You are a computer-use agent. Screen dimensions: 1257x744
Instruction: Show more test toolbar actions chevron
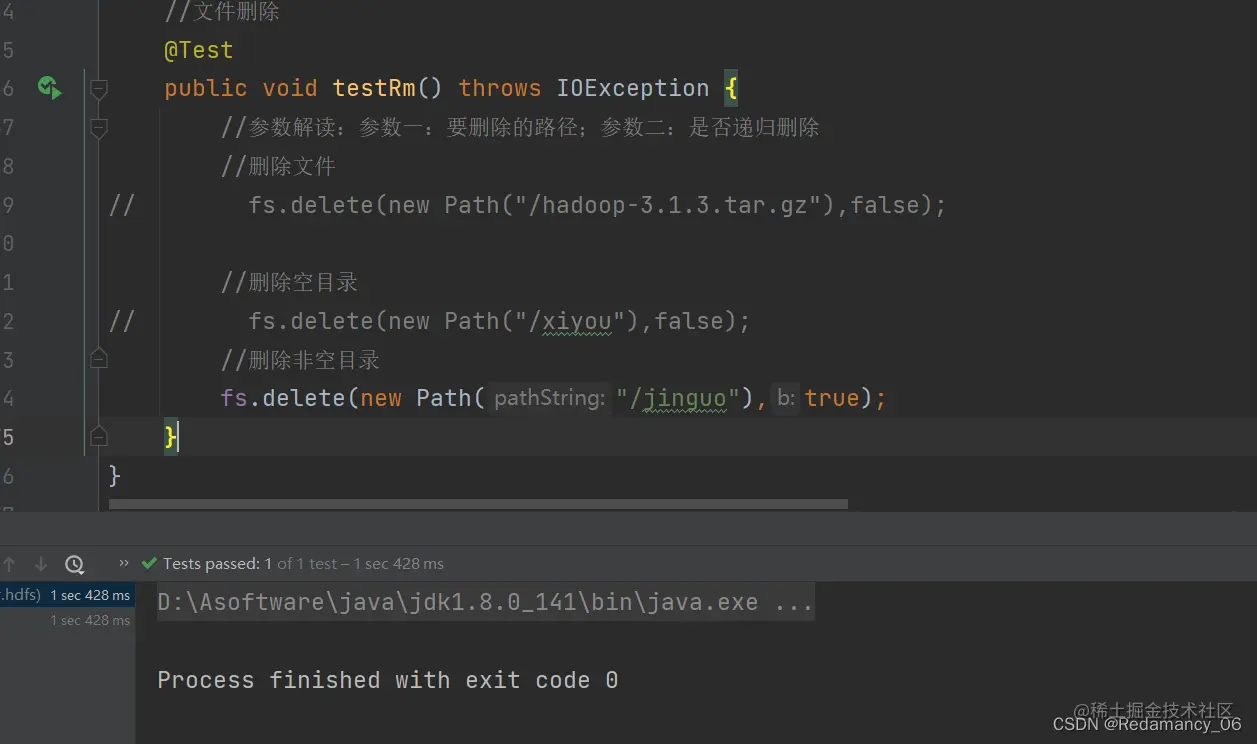tap(124, 564)
